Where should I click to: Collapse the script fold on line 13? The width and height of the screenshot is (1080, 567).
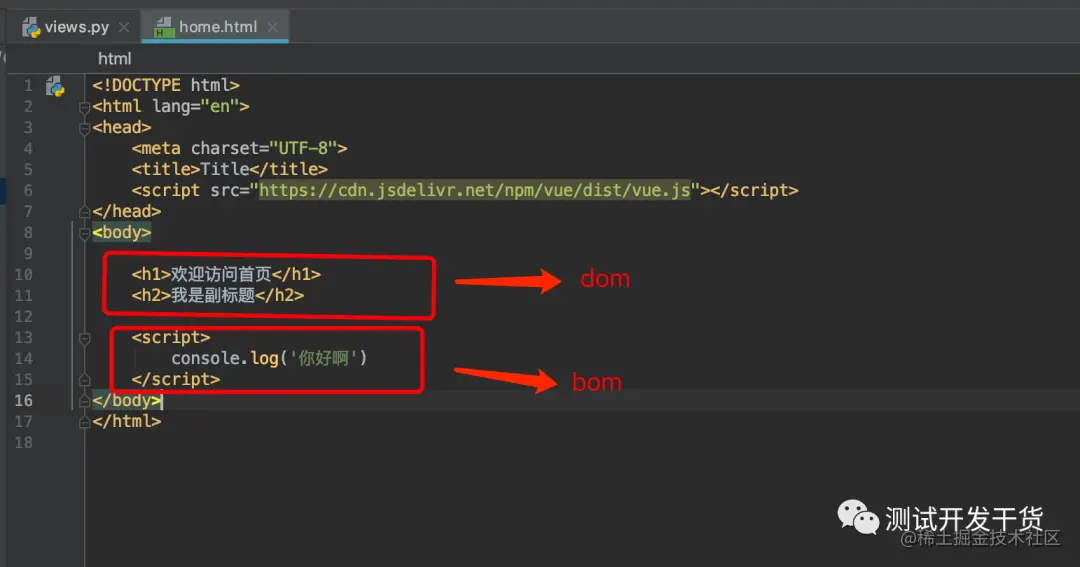point(84,338)
